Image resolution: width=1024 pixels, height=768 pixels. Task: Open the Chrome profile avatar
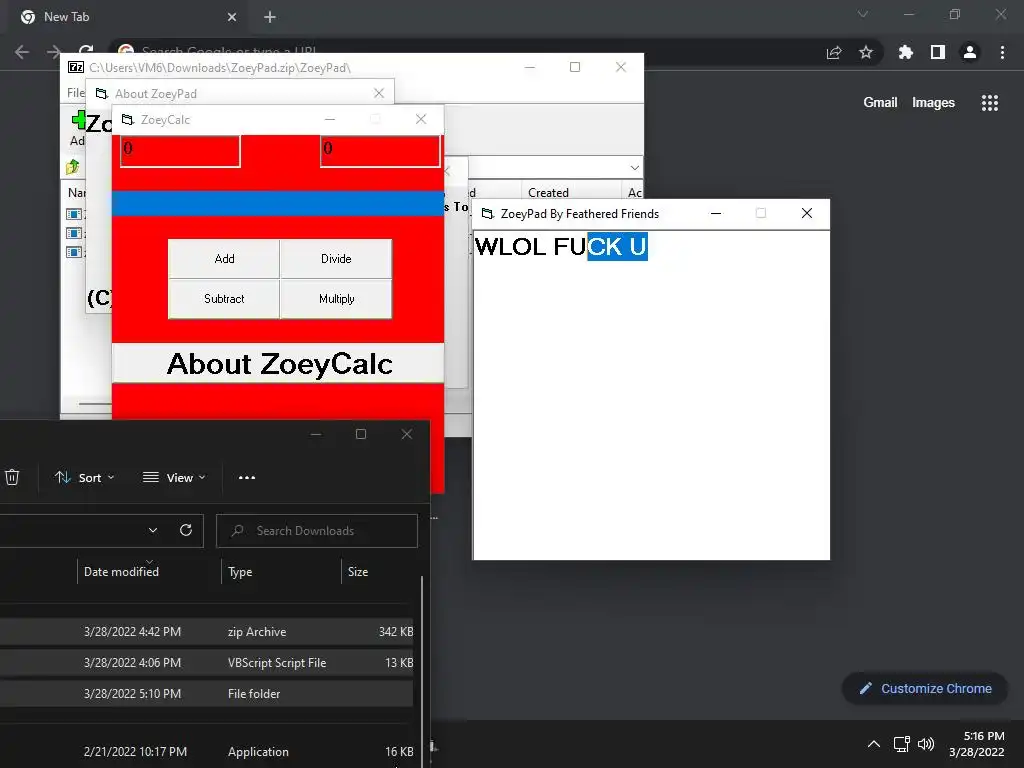(970, 52)
